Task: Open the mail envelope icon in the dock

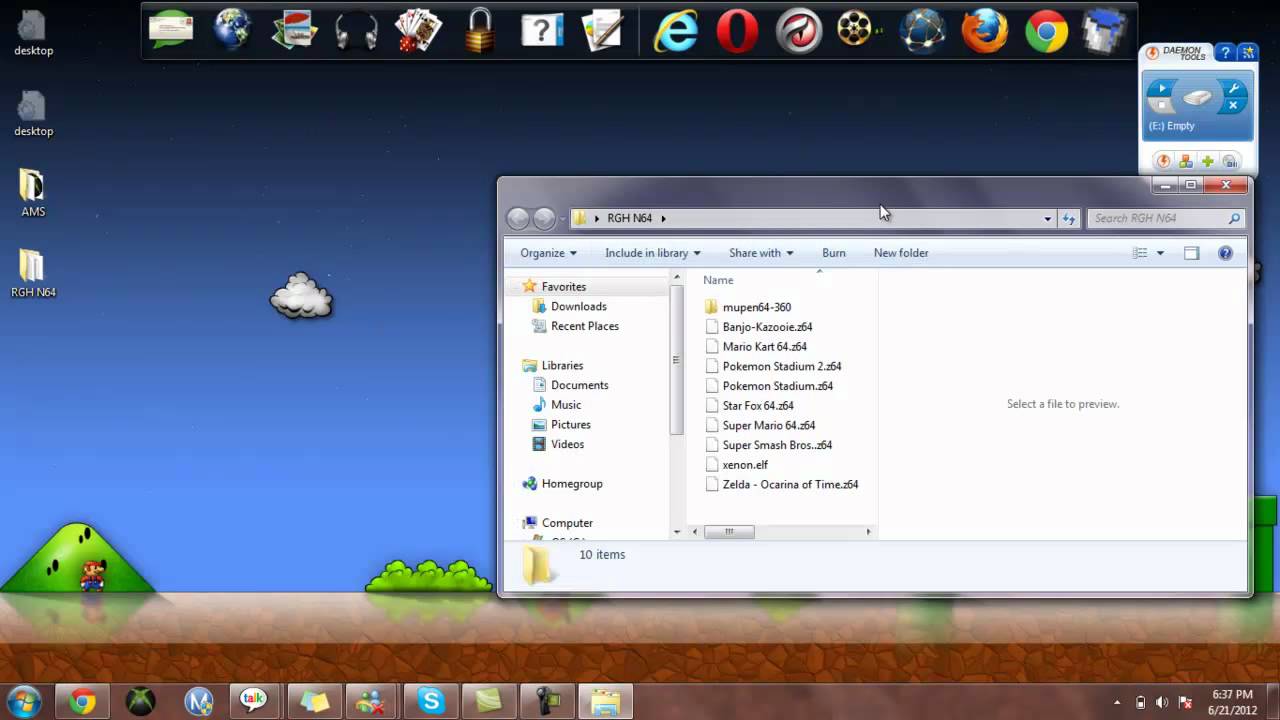Action: 170,30
